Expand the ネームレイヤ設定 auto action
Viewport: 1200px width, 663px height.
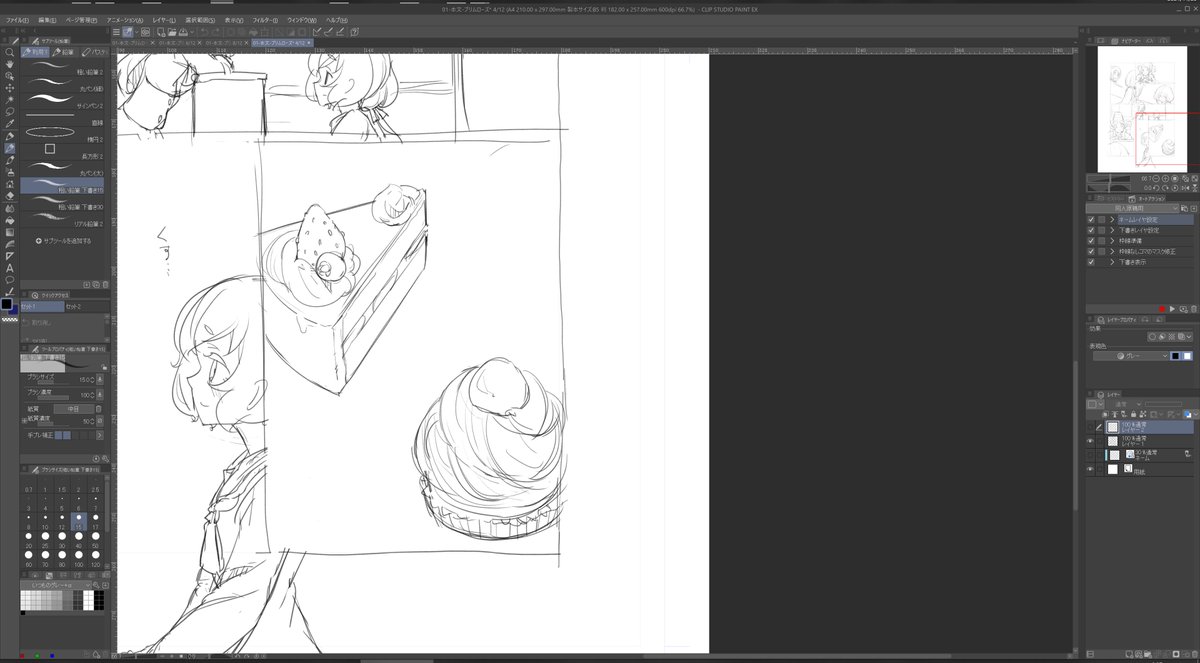(1112, 219)
